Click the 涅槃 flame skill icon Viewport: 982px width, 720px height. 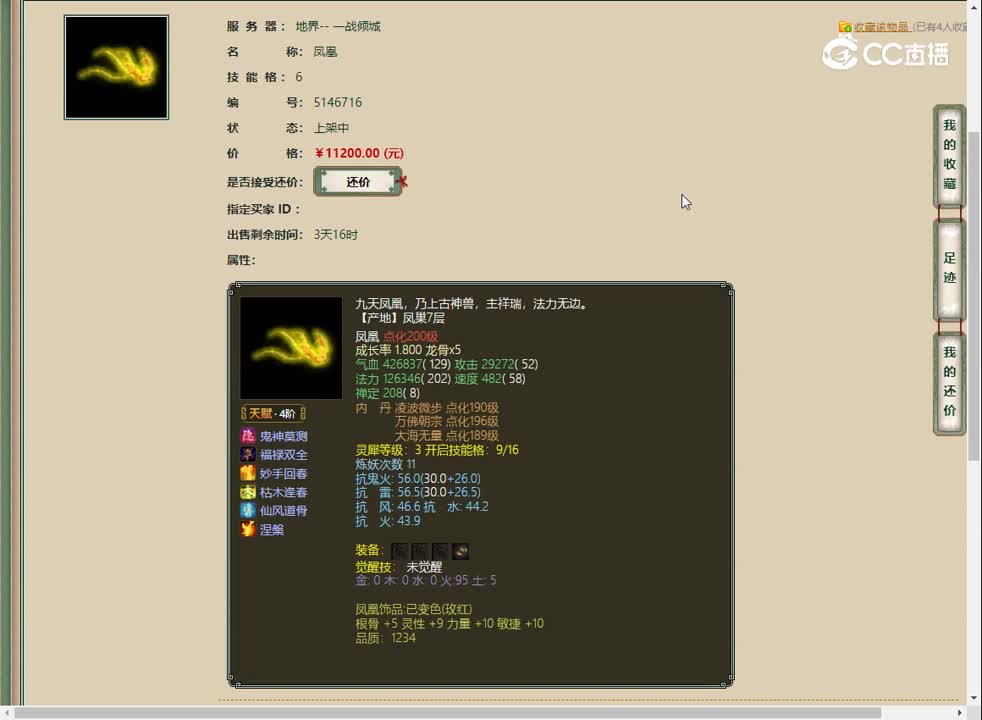coord(248,529)
